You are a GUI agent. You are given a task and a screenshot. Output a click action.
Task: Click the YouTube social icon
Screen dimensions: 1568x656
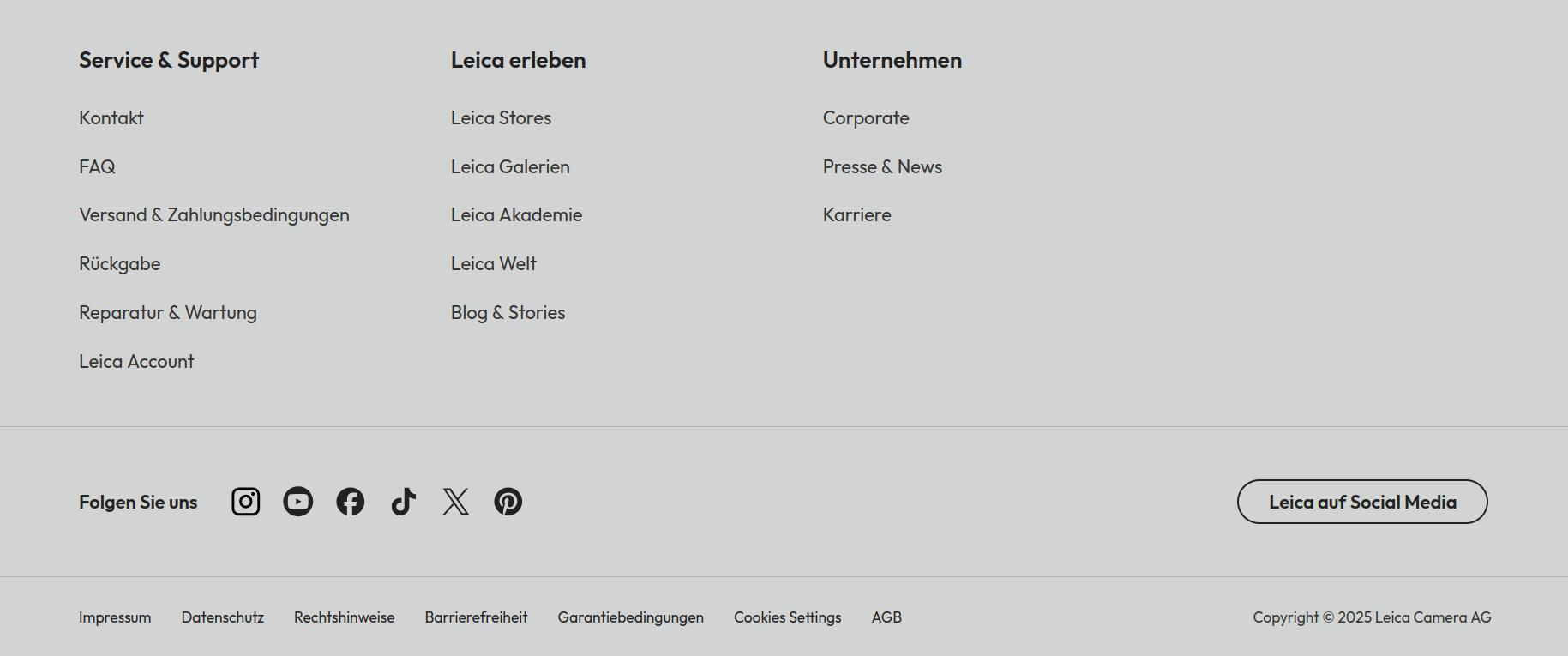(x=298, y=502)
